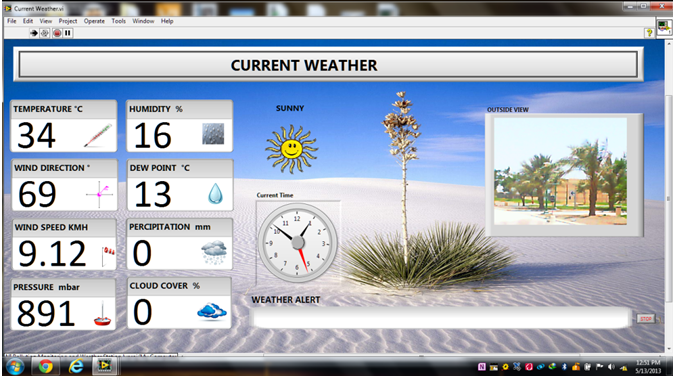Click the Weather Alert text field
Image resolution: width=688 pixels, height=381 pixels.
tap(441, 317)
